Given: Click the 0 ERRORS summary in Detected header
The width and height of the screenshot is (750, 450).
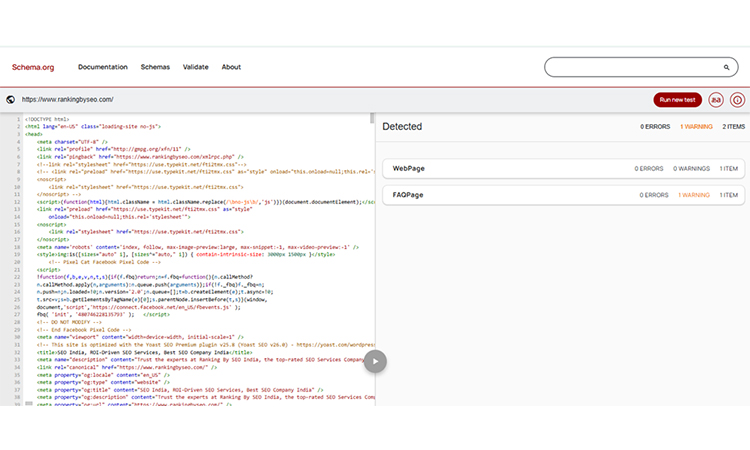Looking at the screenshot, I should click(655, 127).
